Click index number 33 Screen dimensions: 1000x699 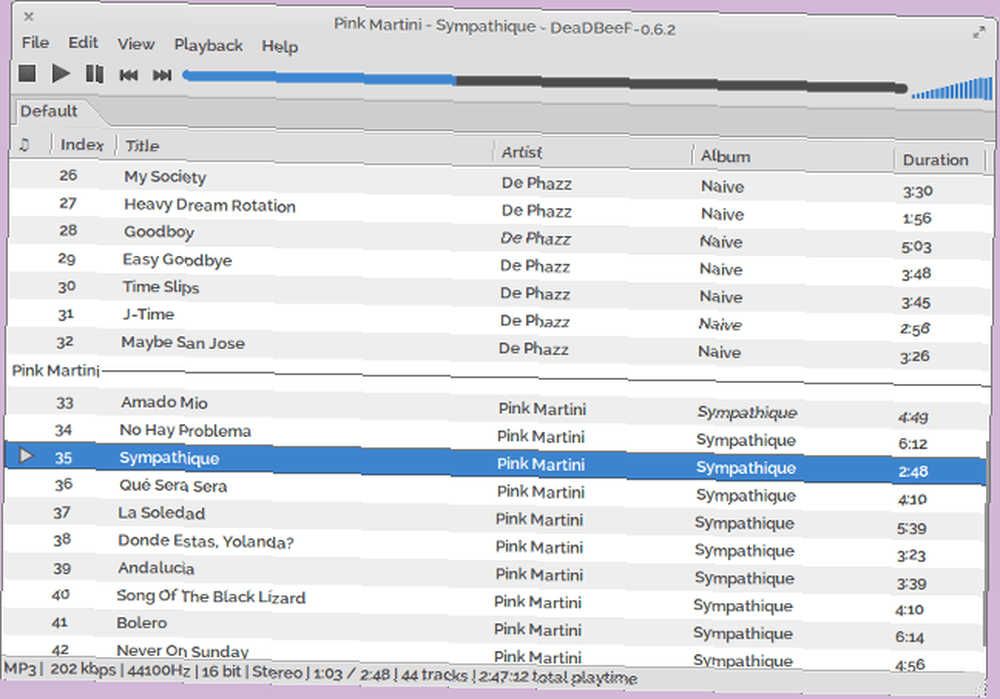64,403
